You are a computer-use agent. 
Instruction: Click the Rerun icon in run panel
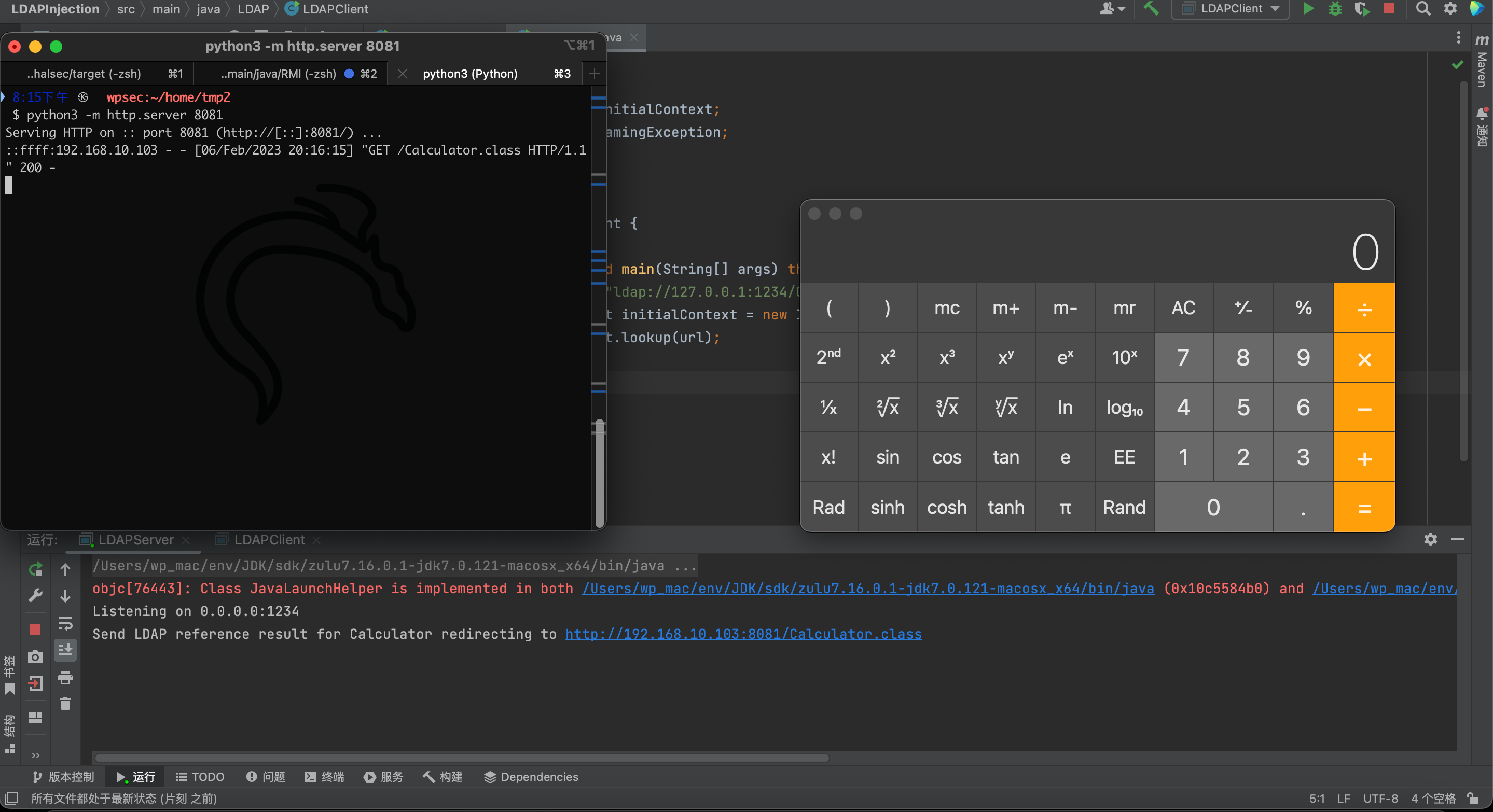pos(35,569)
